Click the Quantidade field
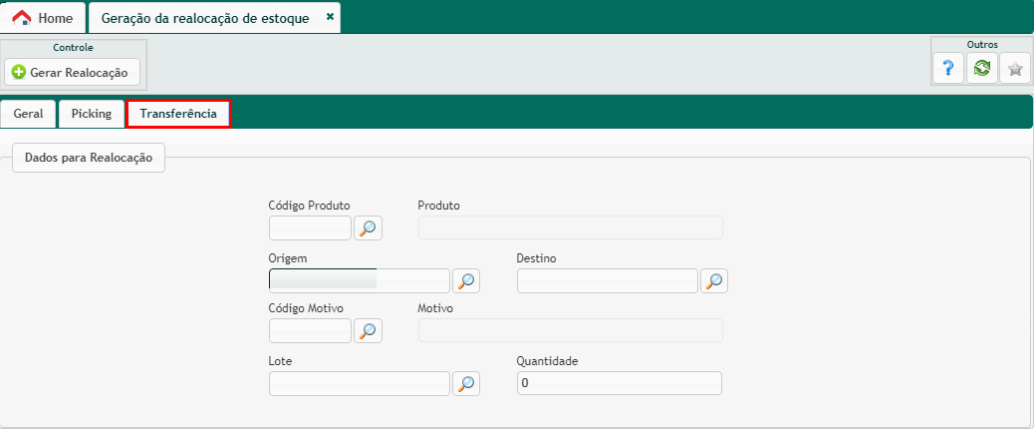Viewport: 1035px width, 429px height. coord(618,383)
